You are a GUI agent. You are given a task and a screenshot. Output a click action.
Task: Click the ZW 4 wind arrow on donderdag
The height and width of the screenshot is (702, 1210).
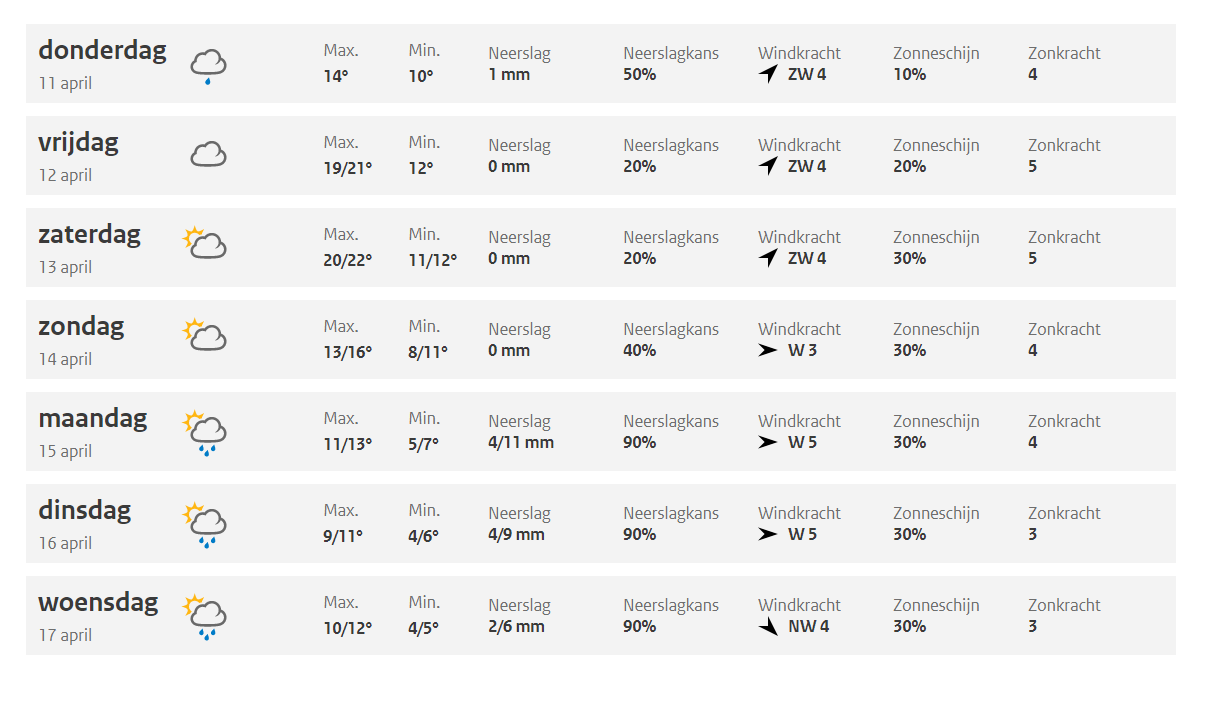pos(768,74)
